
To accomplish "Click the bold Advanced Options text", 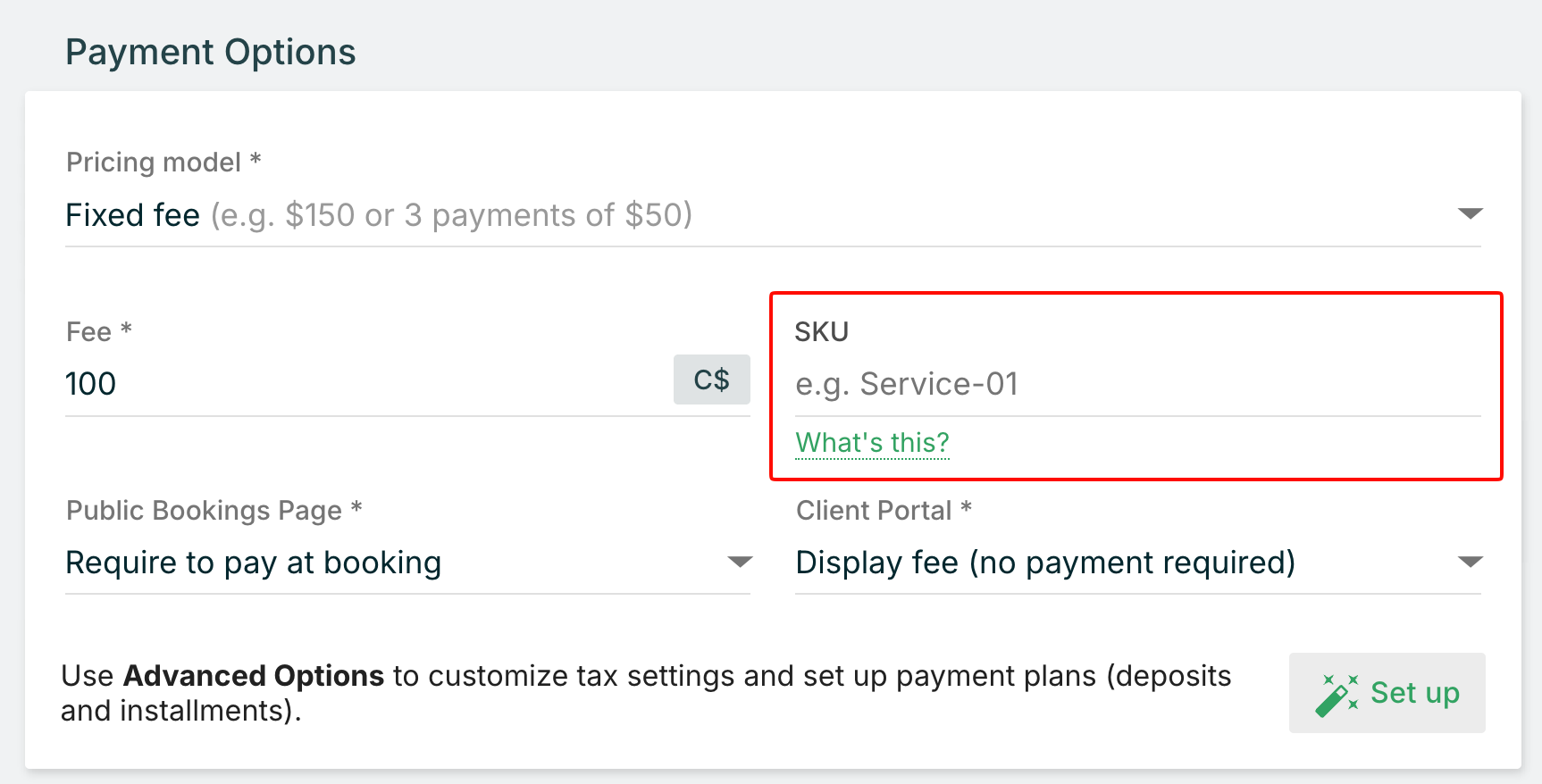I will tap(254, 676).
